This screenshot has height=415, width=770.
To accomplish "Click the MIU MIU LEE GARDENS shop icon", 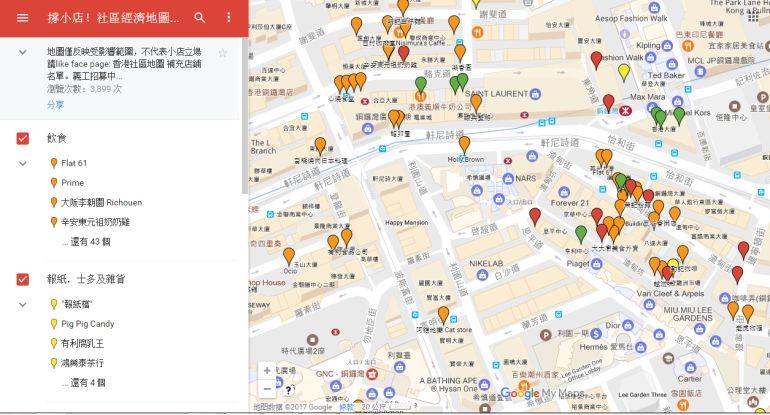I will [700, 329].
